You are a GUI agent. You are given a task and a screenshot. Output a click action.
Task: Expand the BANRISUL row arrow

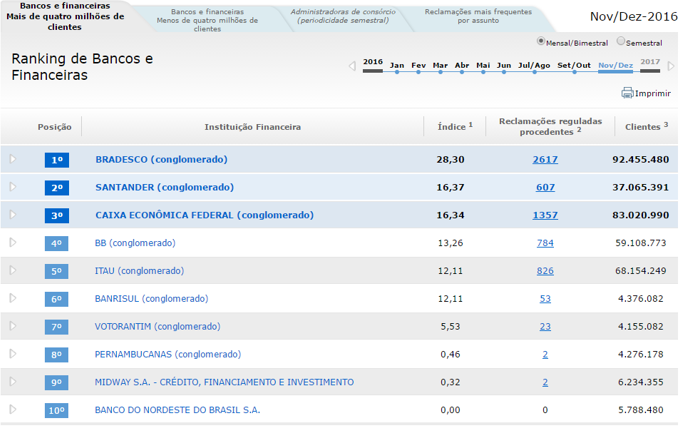(x=13, y=298)
